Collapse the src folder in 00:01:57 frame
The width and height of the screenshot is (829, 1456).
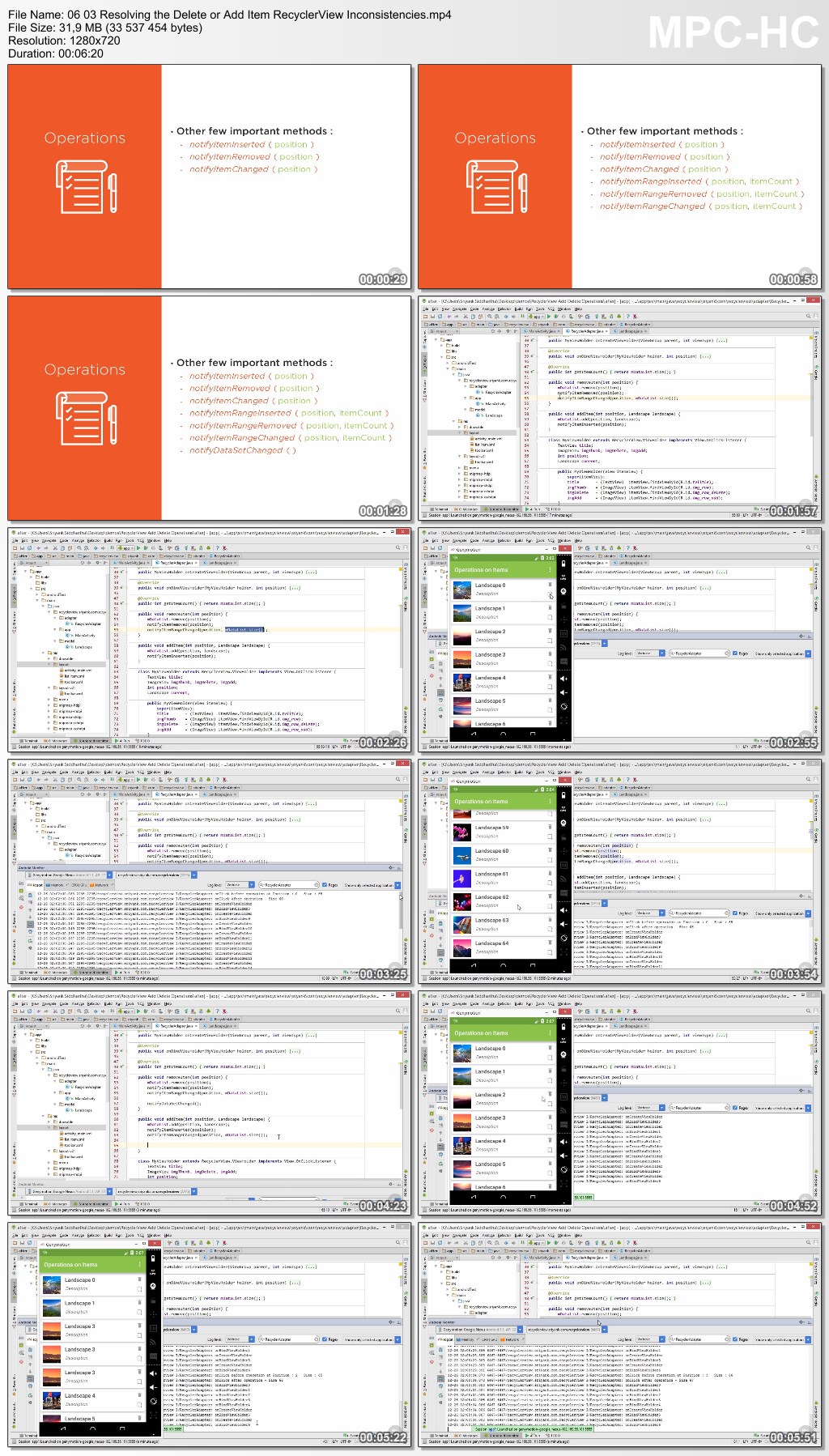click(441, 357)
